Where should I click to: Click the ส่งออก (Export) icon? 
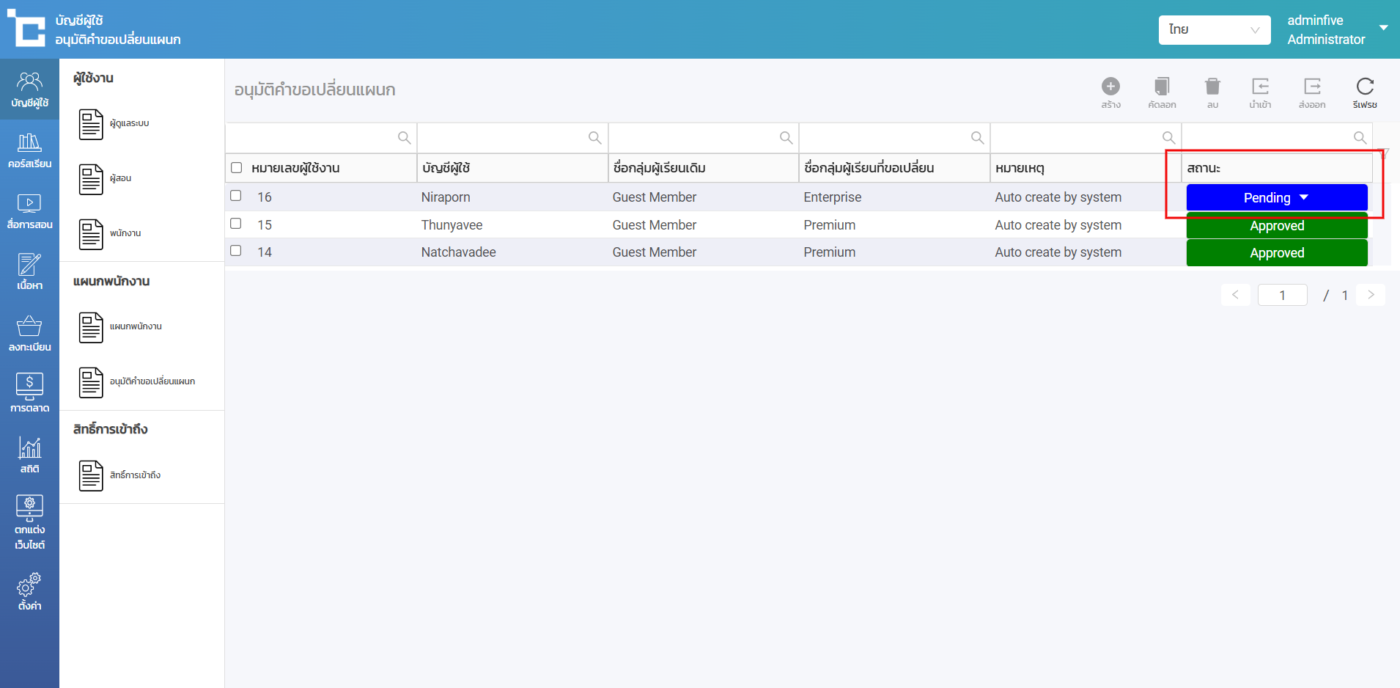(1312, 87)
